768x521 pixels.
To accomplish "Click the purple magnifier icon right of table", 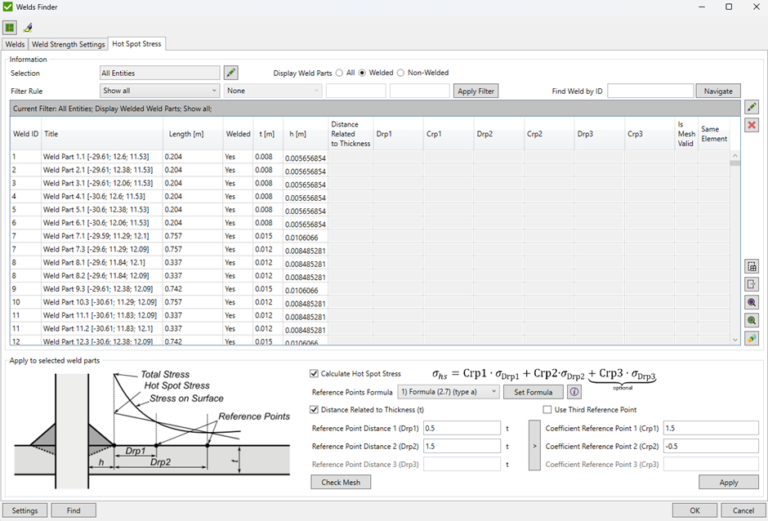I will (751, 302).
